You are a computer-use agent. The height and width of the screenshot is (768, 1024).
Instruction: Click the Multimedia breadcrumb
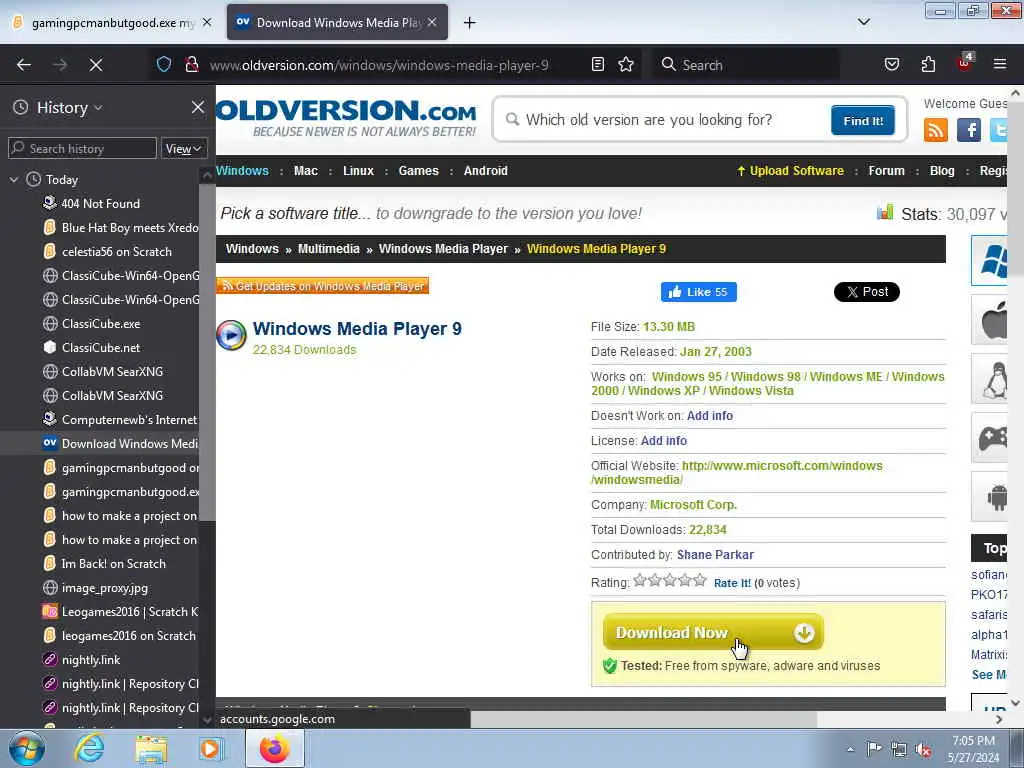pyautogui.click(x=328, y=249)
